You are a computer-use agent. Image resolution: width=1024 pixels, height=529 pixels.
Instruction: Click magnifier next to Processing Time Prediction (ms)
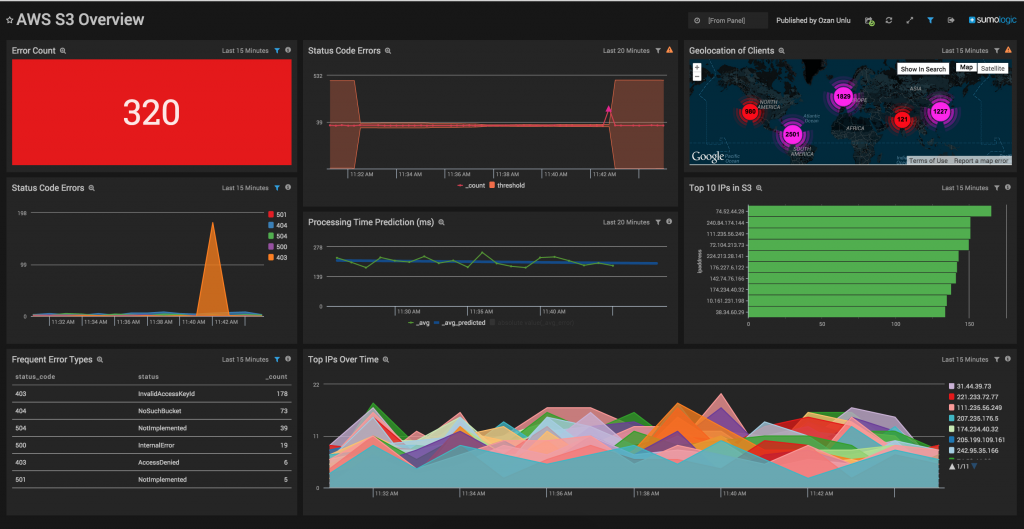(441, 223)
